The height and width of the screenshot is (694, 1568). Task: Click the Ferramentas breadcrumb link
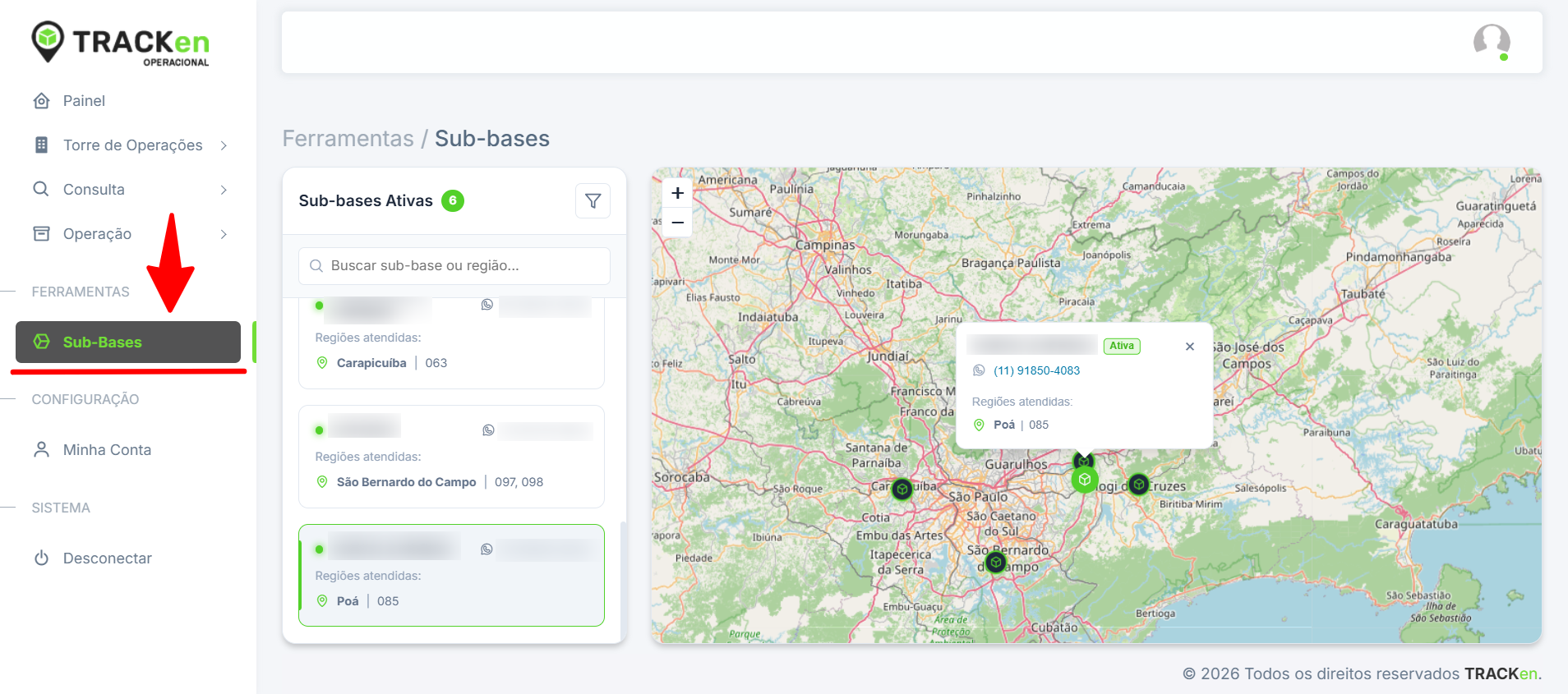coord(348,138)
